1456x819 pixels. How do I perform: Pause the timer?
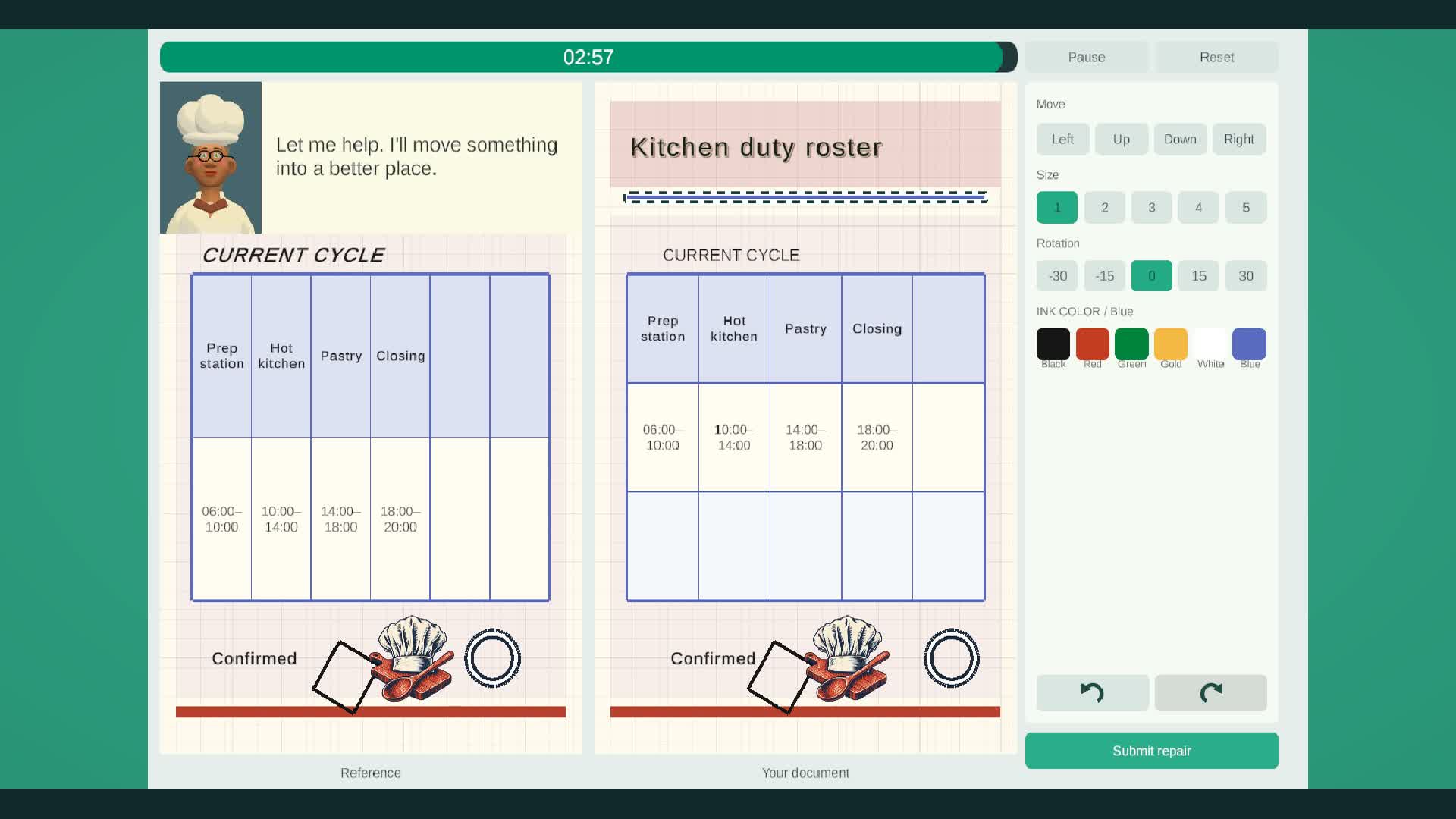[1087, 58]
